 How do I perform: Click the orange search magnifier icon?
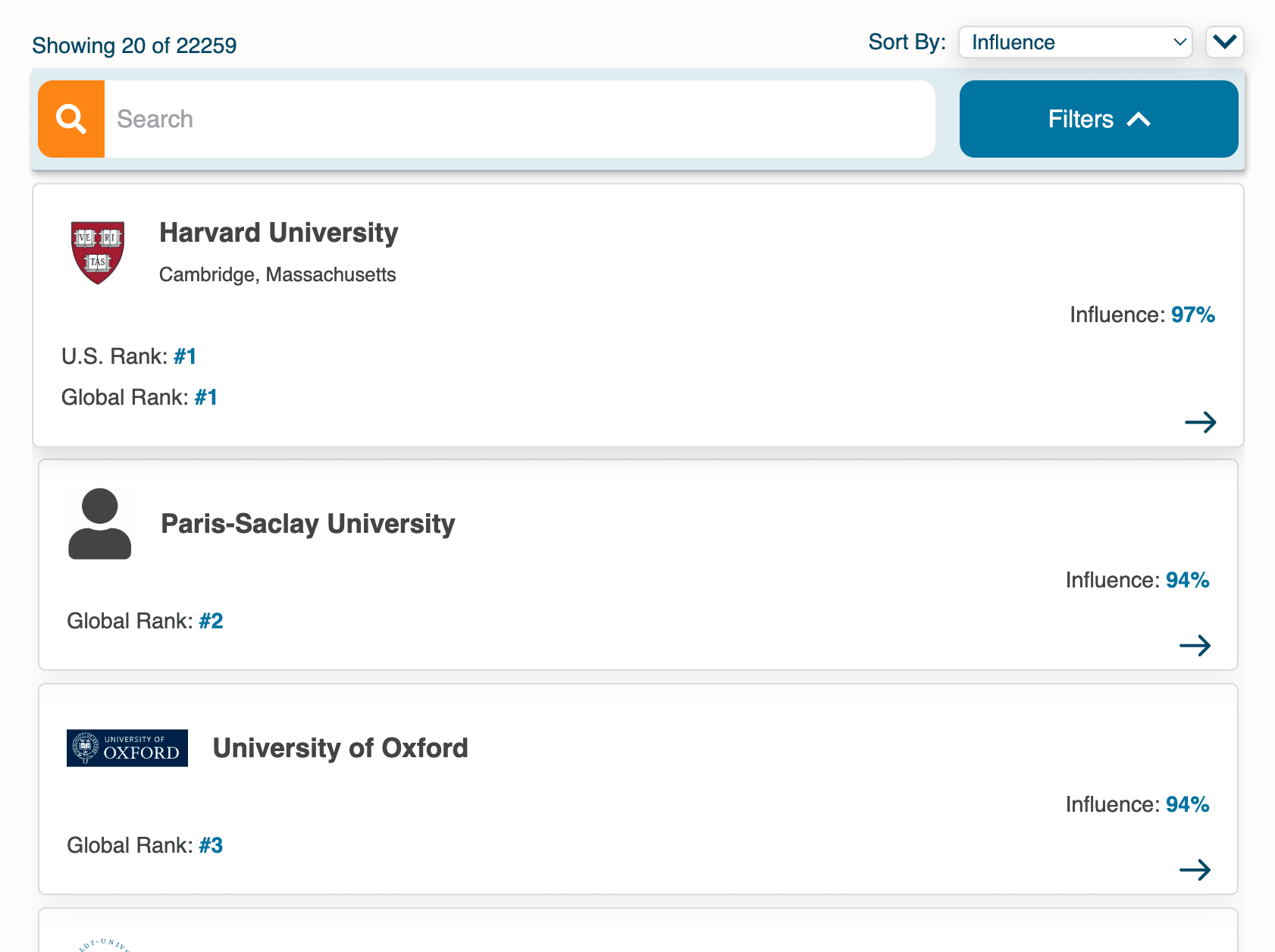tap(70, 118)
